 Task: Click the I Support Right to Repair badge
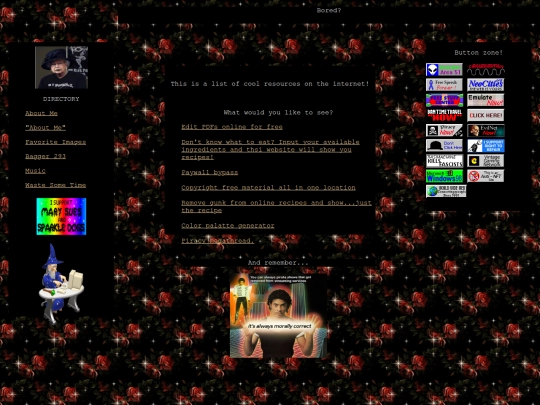486,146
